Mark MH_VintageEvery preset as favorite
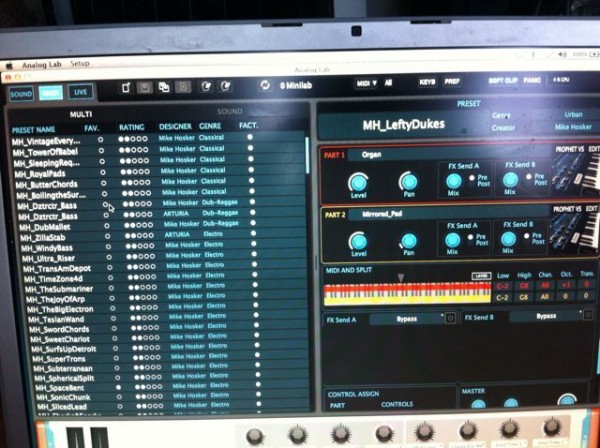Image resolution: width=600 pixels, height=448 pixels. (101, 141)
